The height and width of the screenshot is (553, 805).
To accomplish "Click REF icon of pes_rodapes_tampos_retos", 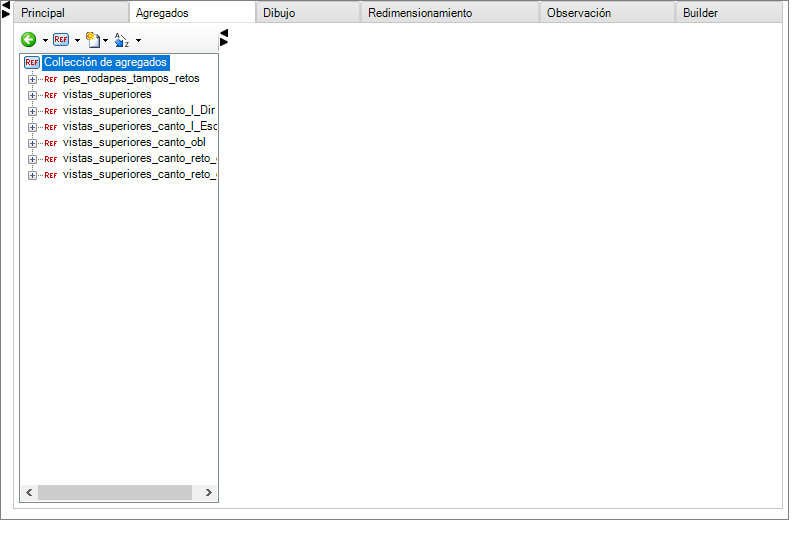I will 50,79.
